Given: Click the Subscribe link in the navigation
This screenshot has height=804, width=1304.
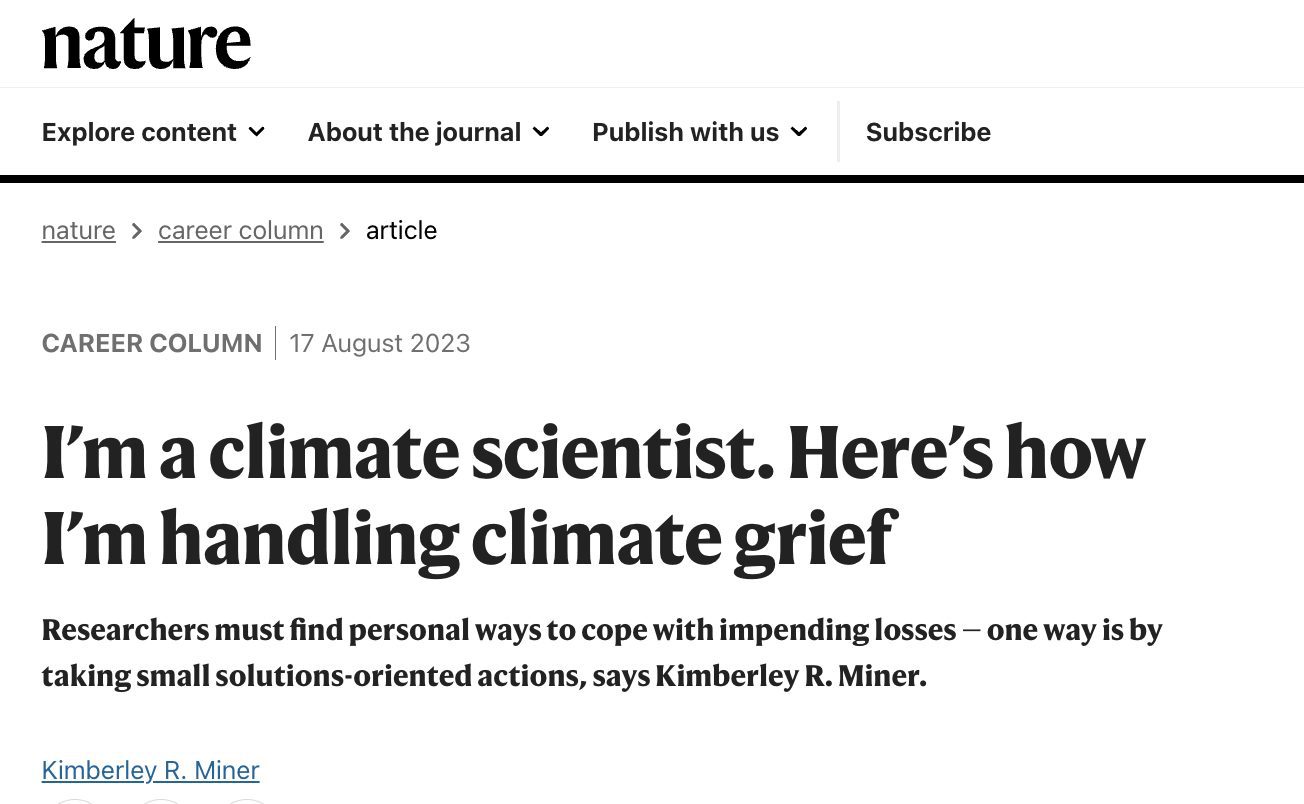Looking at the screenshot, I should pos(928,132).
